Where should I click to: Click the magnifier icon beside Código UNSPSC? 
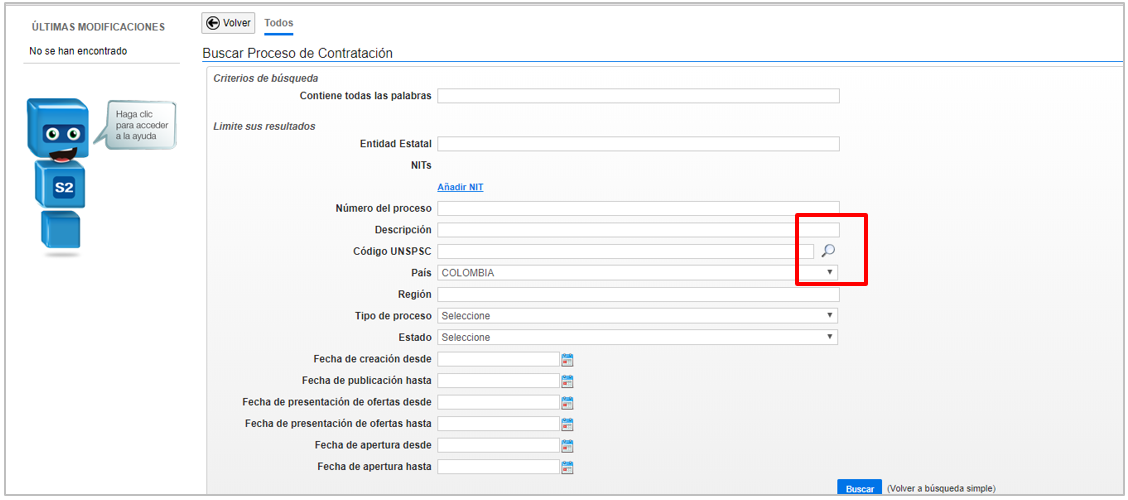pyautogui.click(x=828, y=250)
